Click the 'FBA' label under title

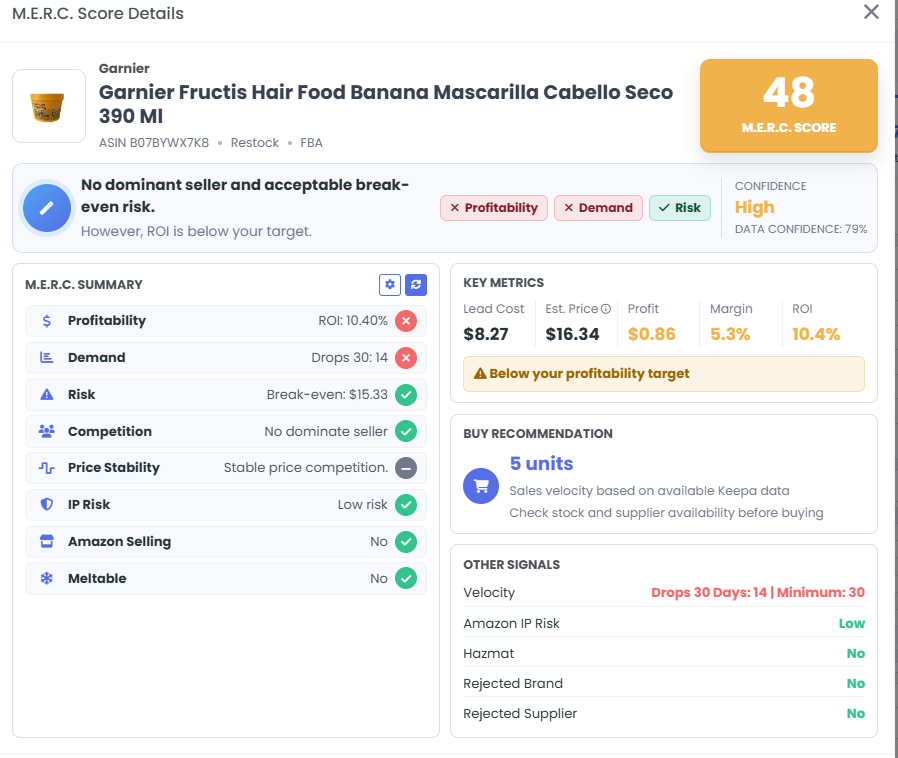312,143
